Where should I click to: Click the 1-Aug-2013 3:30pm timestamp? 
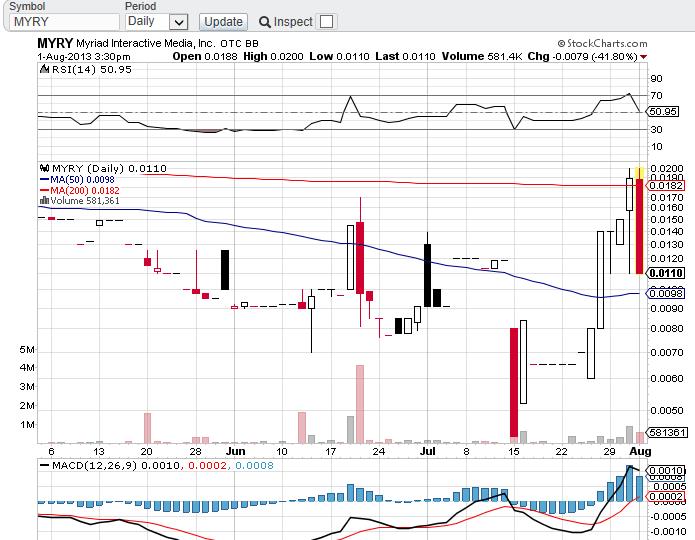[x=84, y=57]
